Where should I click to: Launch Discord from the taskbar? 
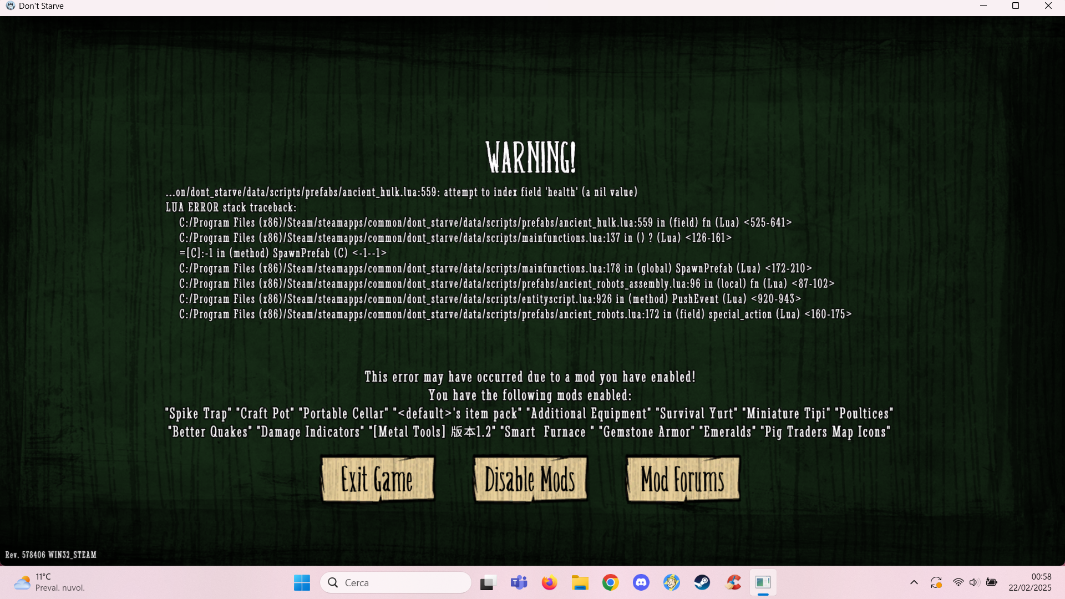click(640, 582)
